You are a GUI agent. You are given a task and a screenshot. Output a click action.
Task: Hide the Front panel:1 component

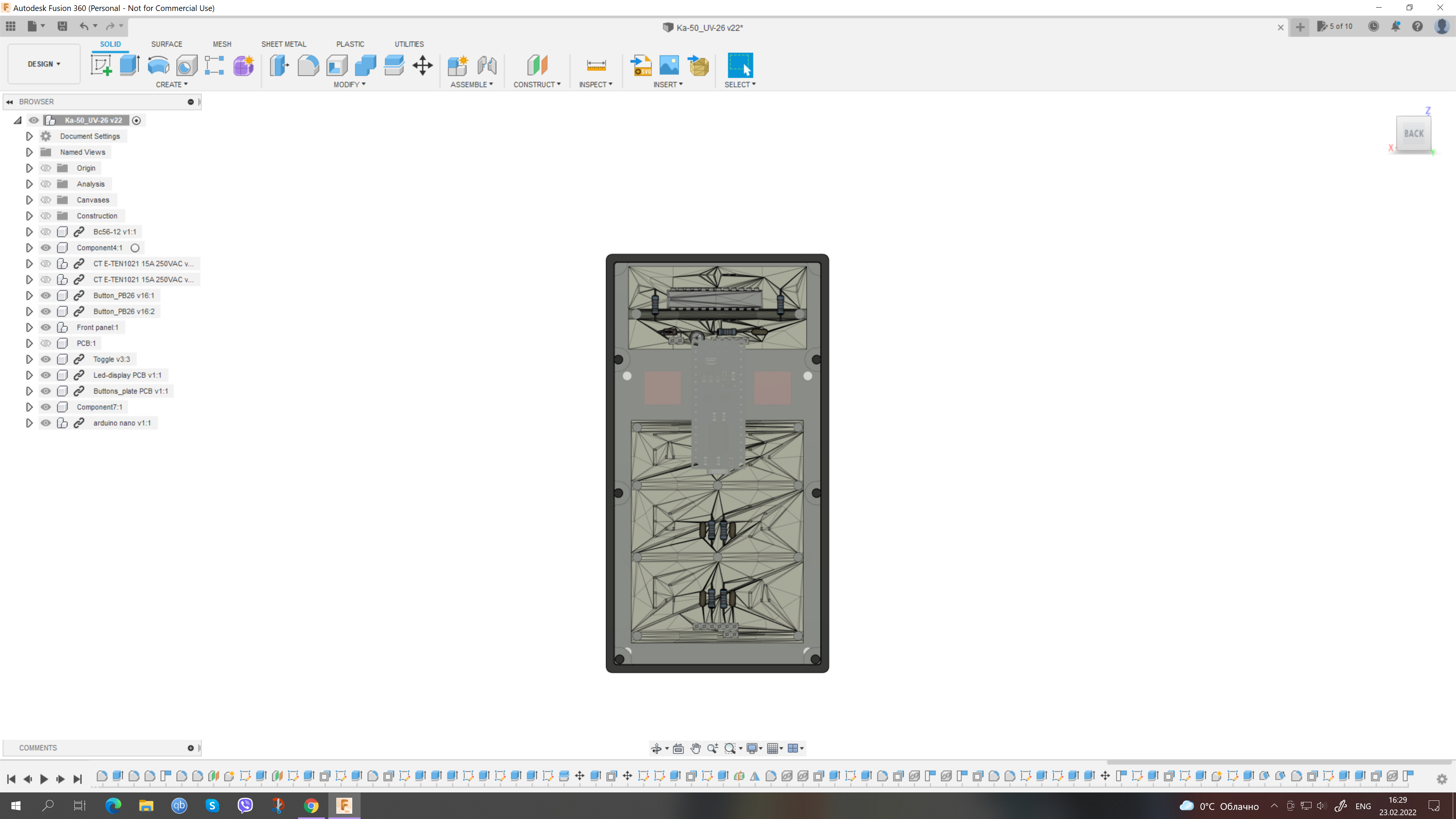pos(46,327)
